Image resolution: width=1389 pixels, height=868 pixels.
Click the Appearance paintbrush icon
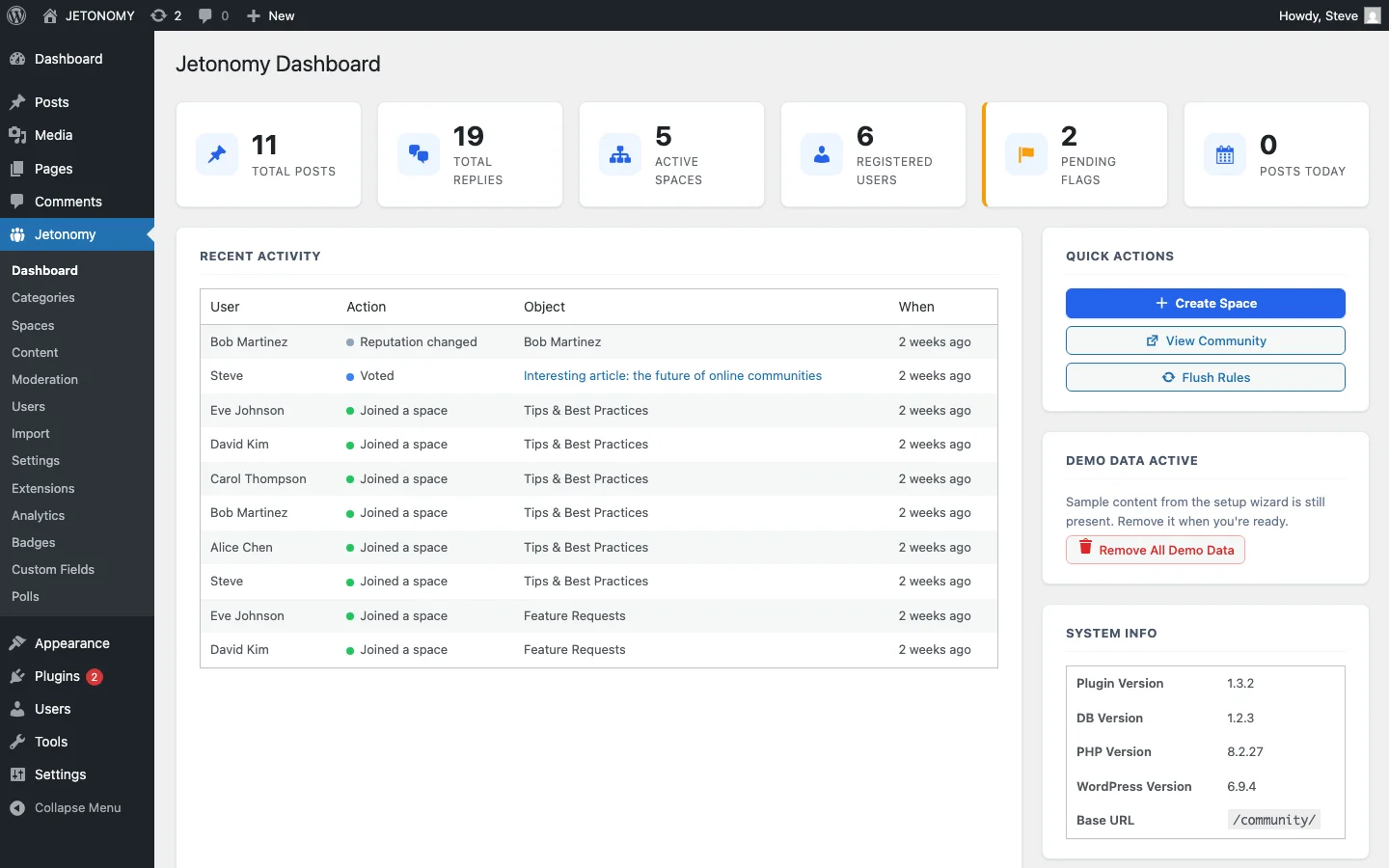point(16,643)
